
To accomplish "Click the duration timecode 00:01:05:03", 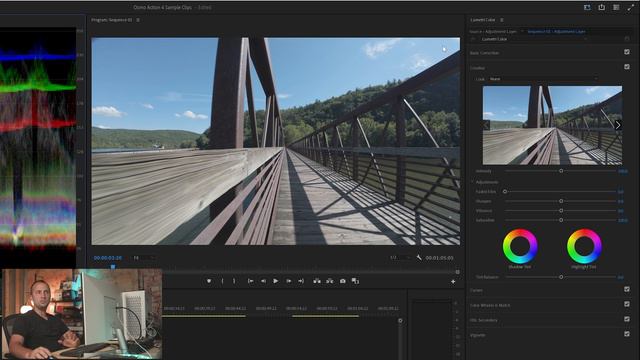I will (x=439, y=258).
